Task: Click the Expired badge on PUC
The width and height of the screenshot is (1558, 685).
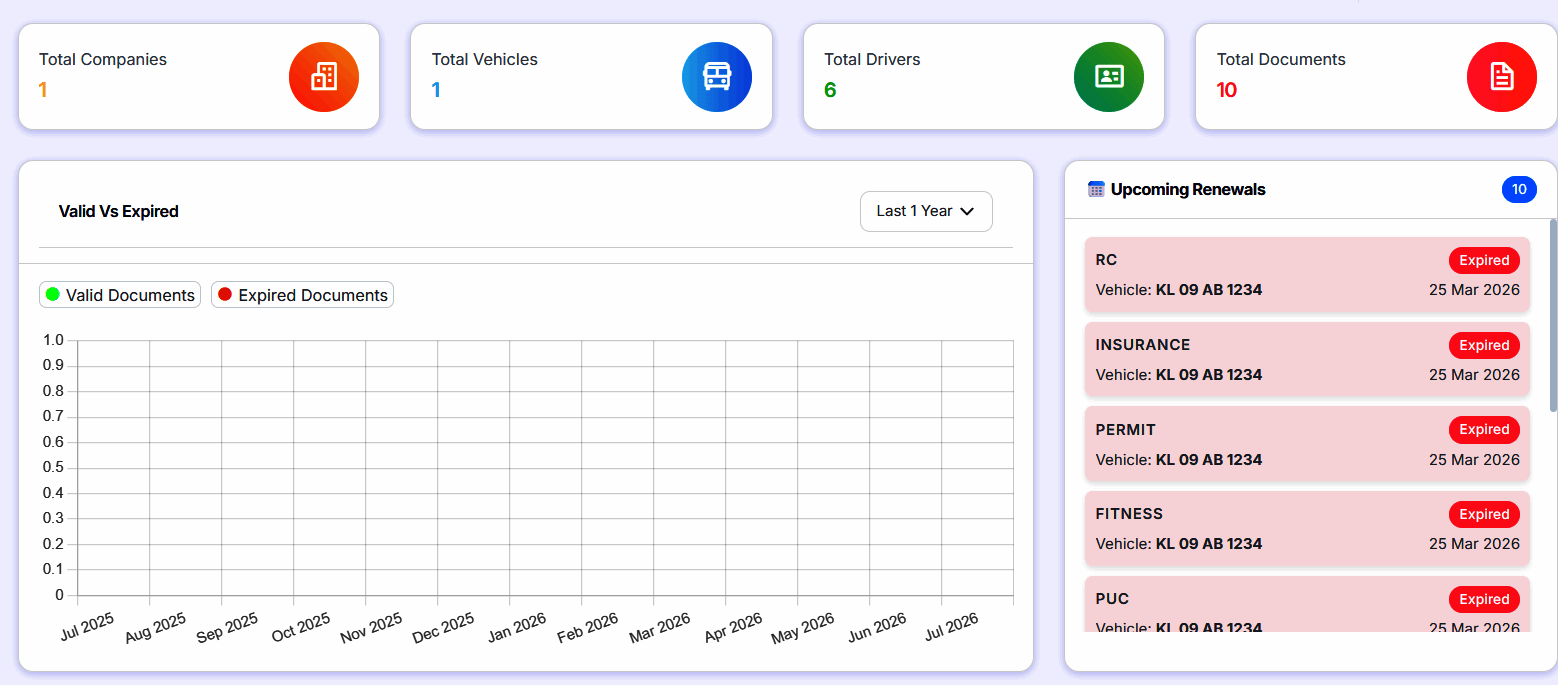Action: tap(1484, 599)
